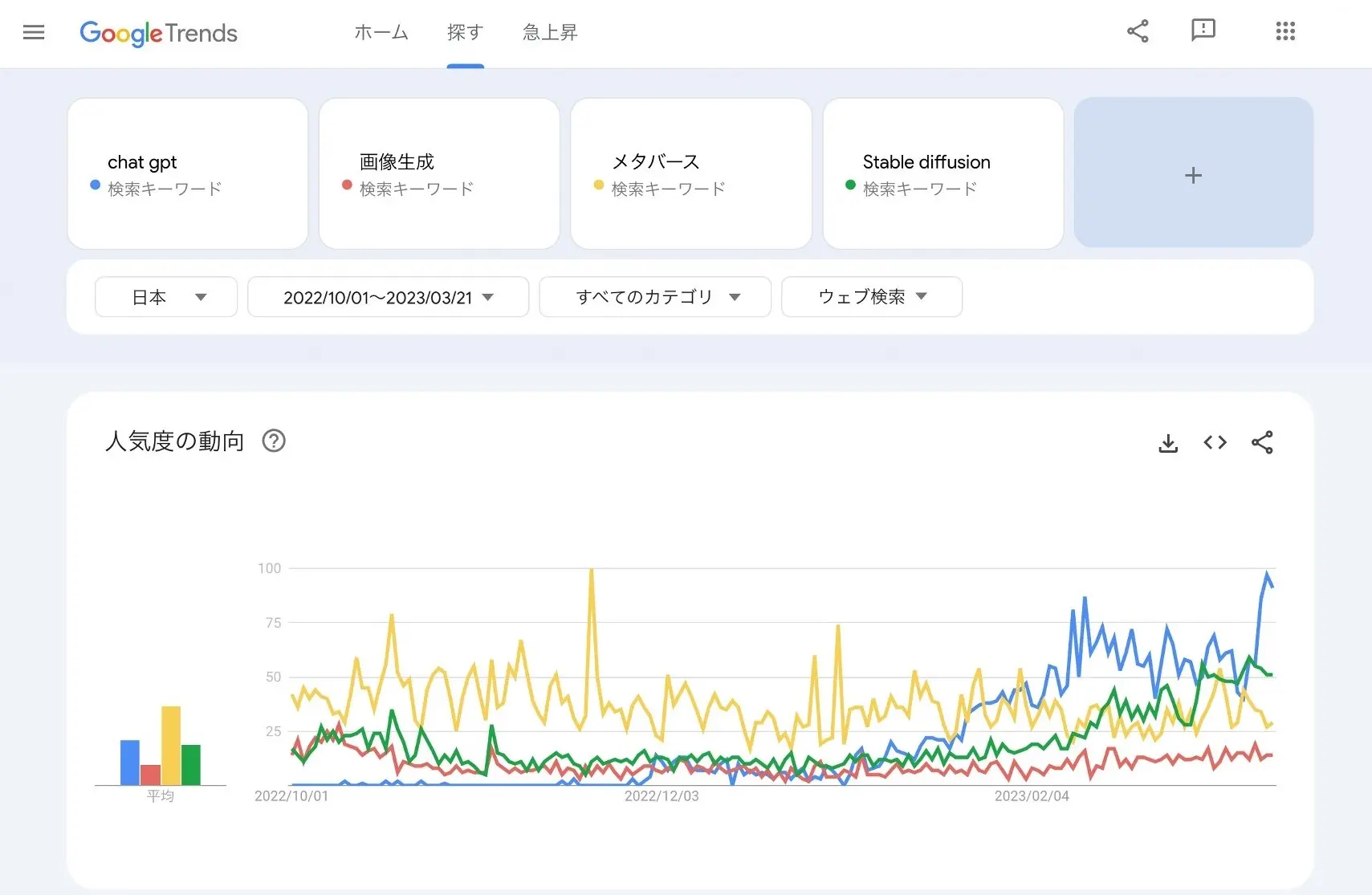Click the blue dot on chat gpt card
The image size is (1372, 895).
coord(96,185)
